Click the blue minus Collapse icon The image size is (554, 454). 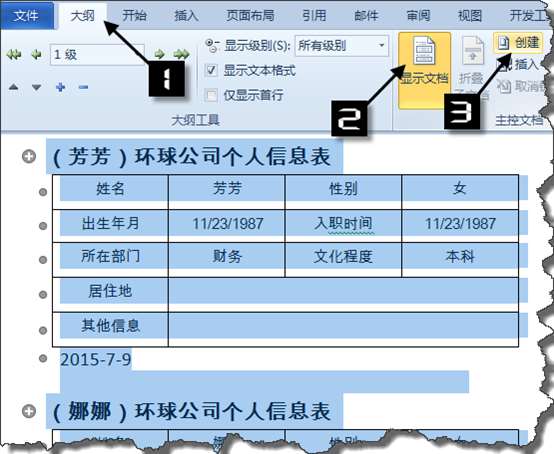83,87
